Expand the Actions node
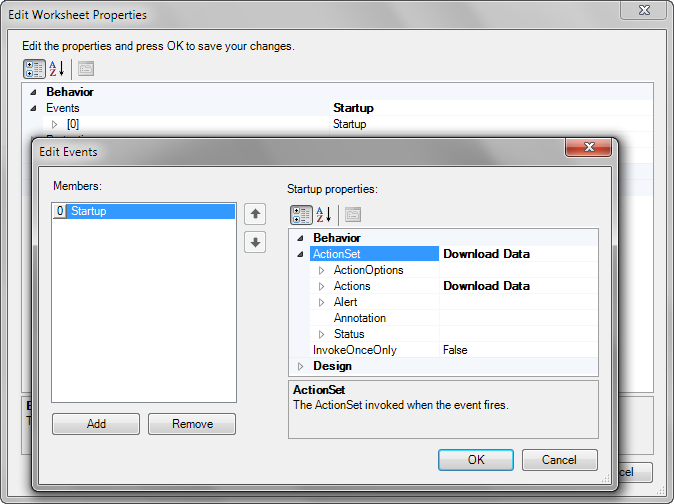Viewport: 674px width, 504px height. (321, 286)
